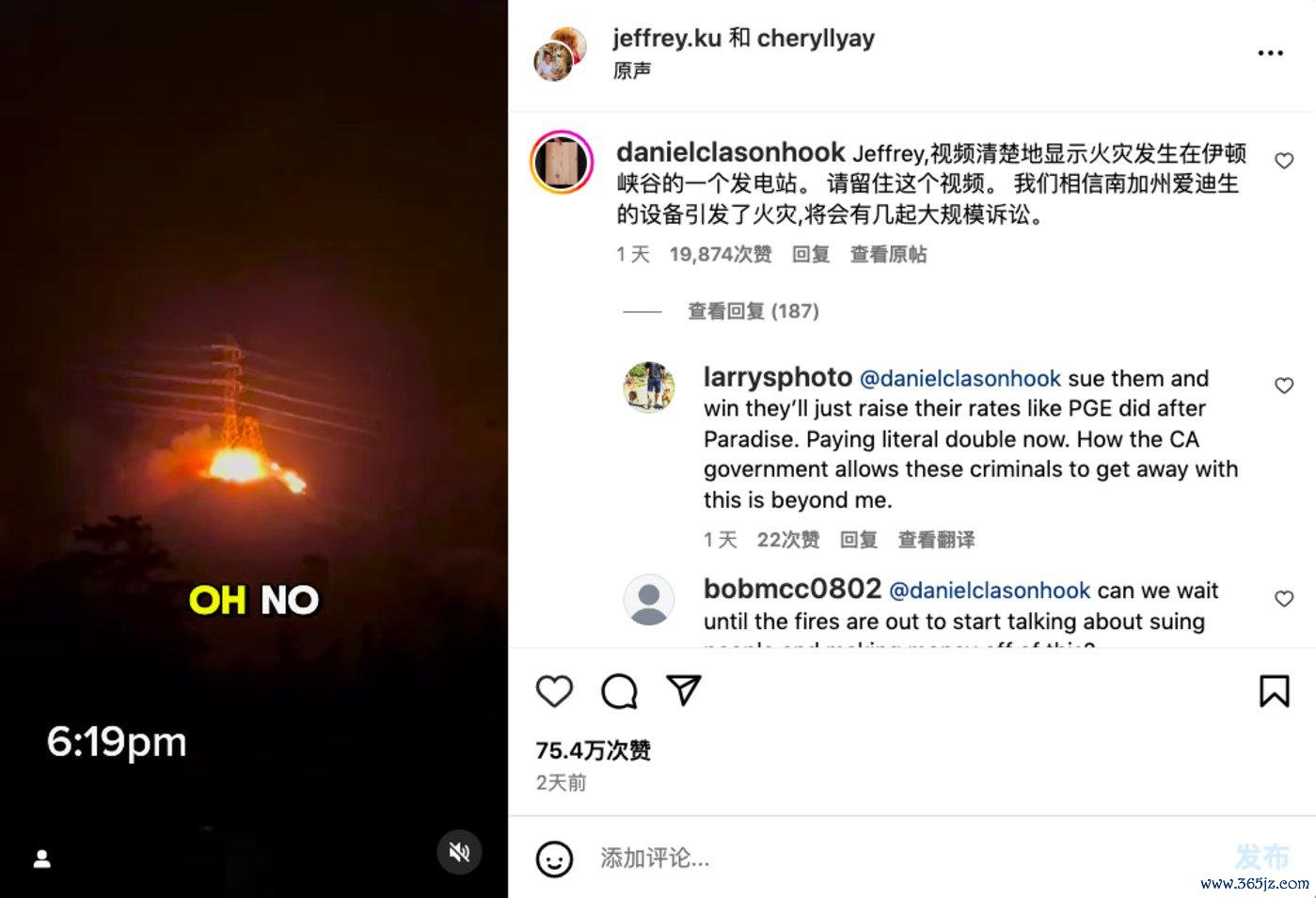
Task: Open the cheryllyay profile link
Action: pos(816,38)
